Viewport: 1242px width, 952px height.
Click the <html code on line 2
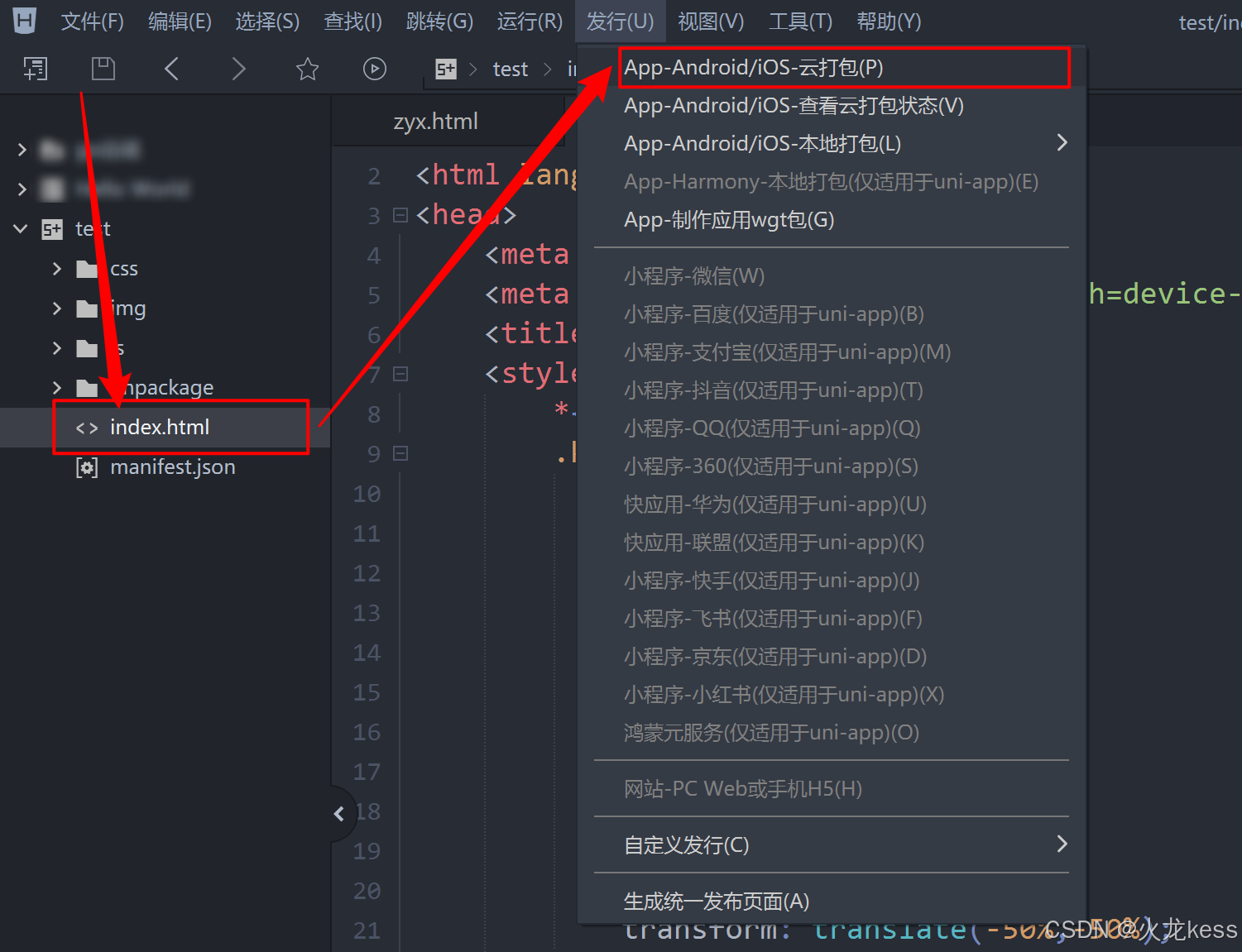point(458,175)
